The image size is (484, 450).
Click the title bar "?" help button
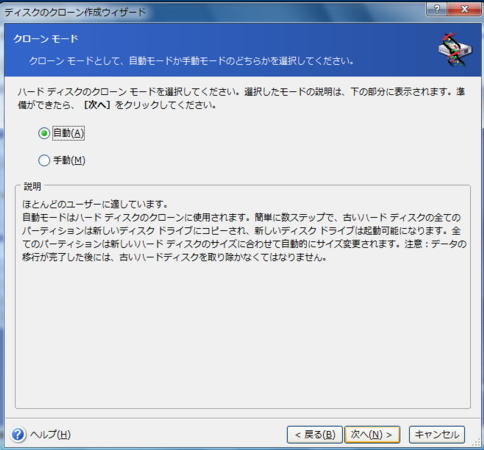(437, 9)
